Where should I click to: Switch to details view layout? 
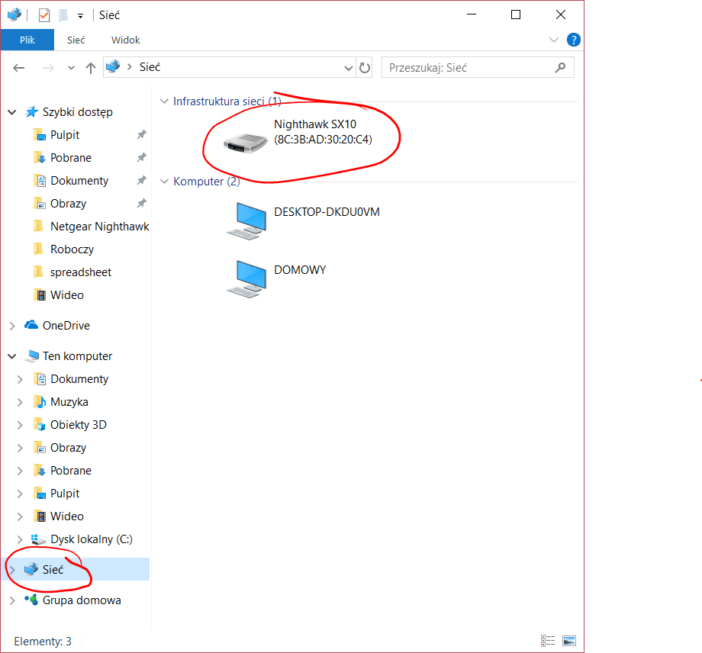(x=548, y=640)
